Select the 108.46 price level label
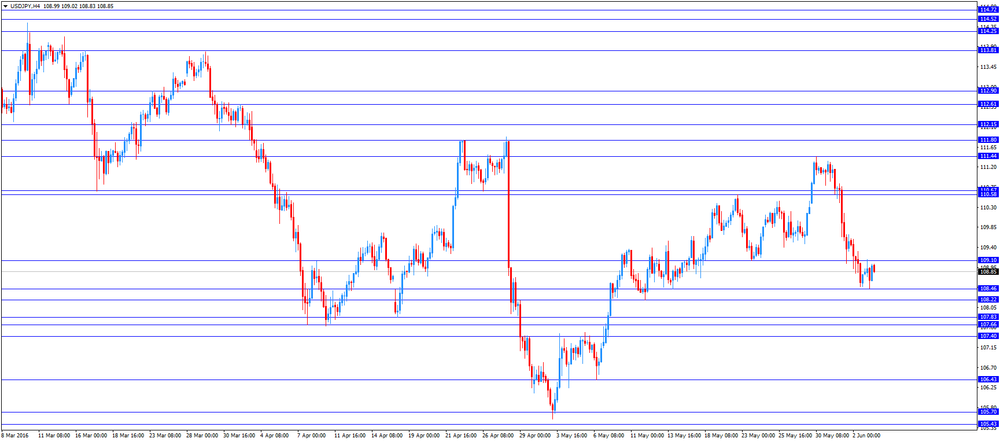Screen dimensions: 1000x442 989,289
